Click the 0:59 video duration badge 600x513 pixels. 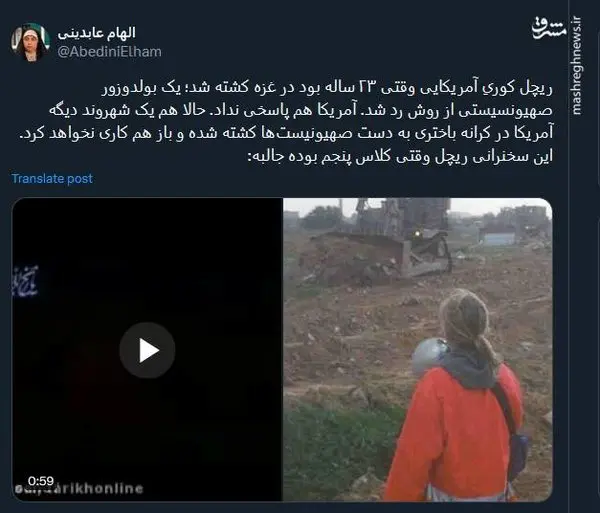(x=41, y=481)
